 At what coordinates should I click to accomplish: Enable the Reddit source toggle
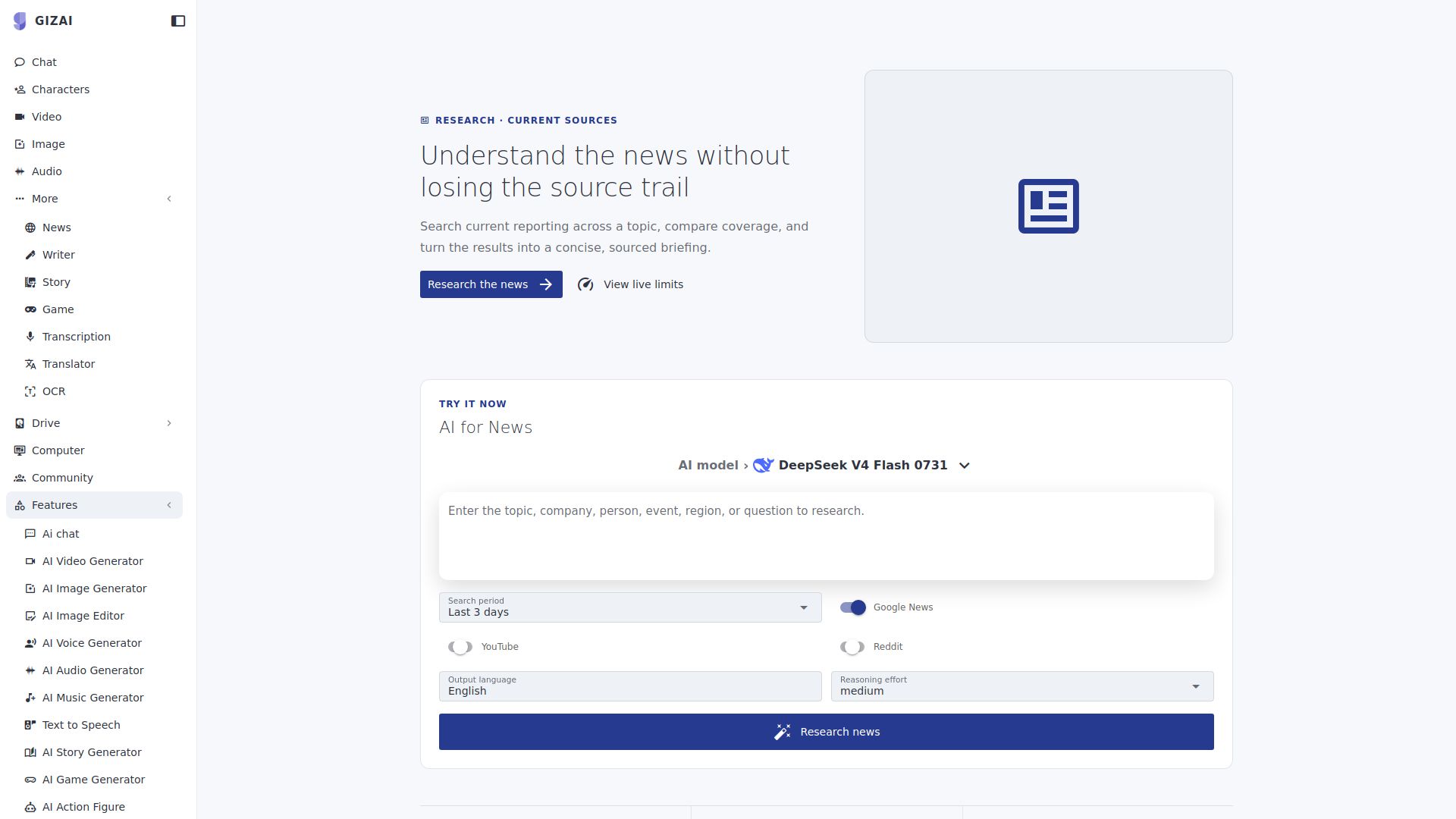(x=852, y=647)
